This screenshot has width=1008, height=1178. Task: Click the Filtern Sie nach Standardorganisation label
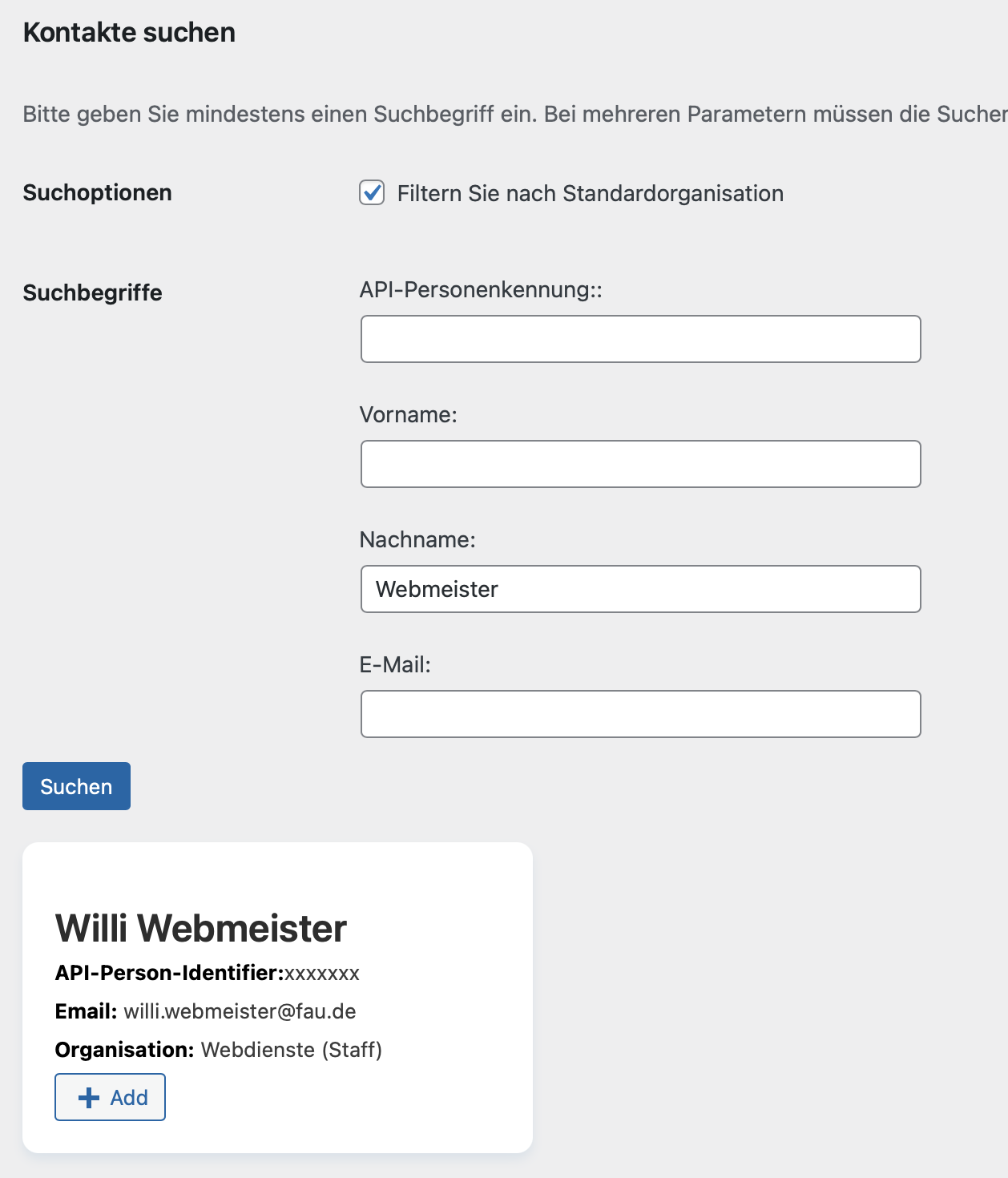(591, 193)
